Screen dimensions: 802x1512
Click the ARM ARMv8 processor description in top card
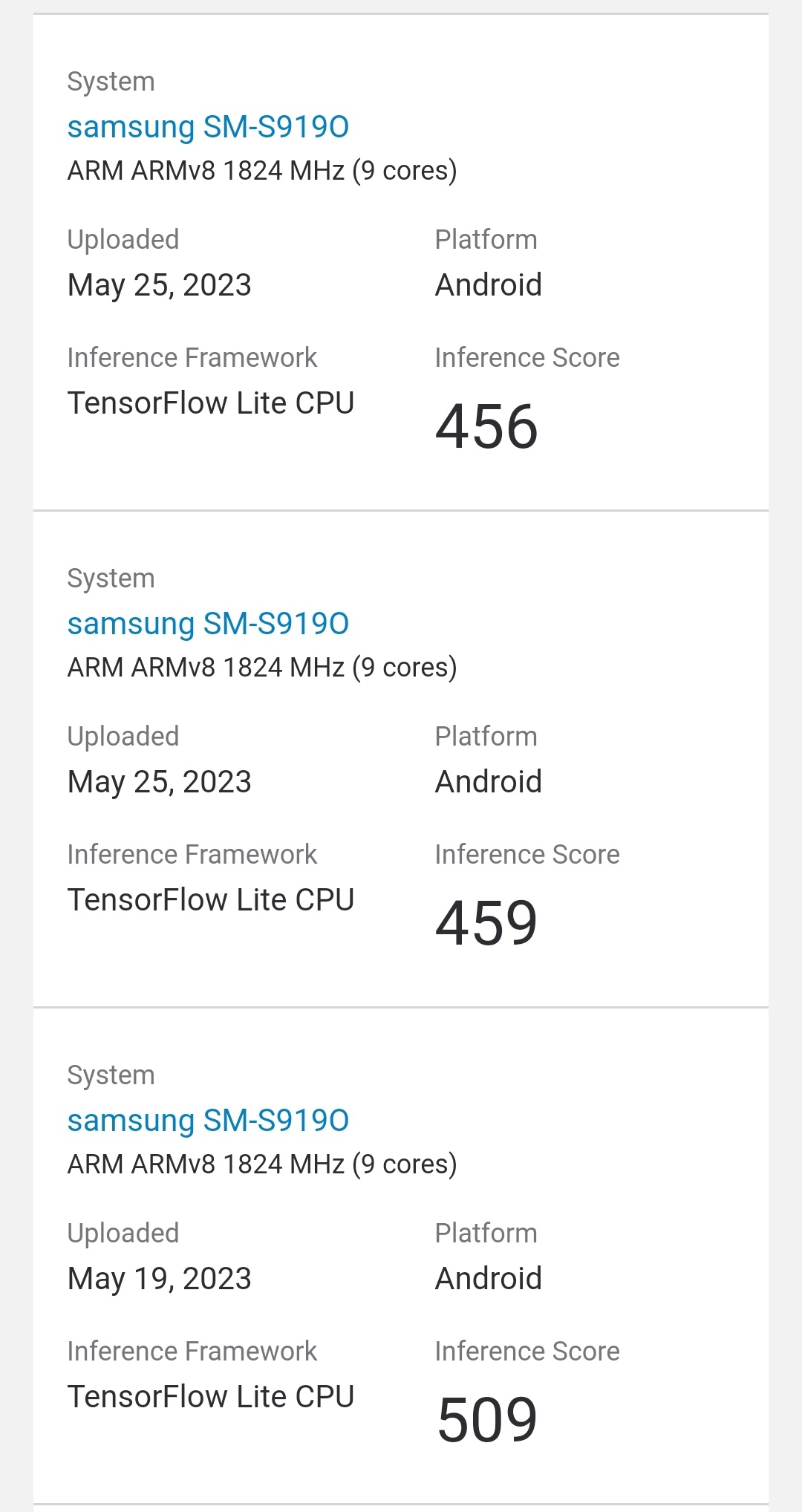263,170
